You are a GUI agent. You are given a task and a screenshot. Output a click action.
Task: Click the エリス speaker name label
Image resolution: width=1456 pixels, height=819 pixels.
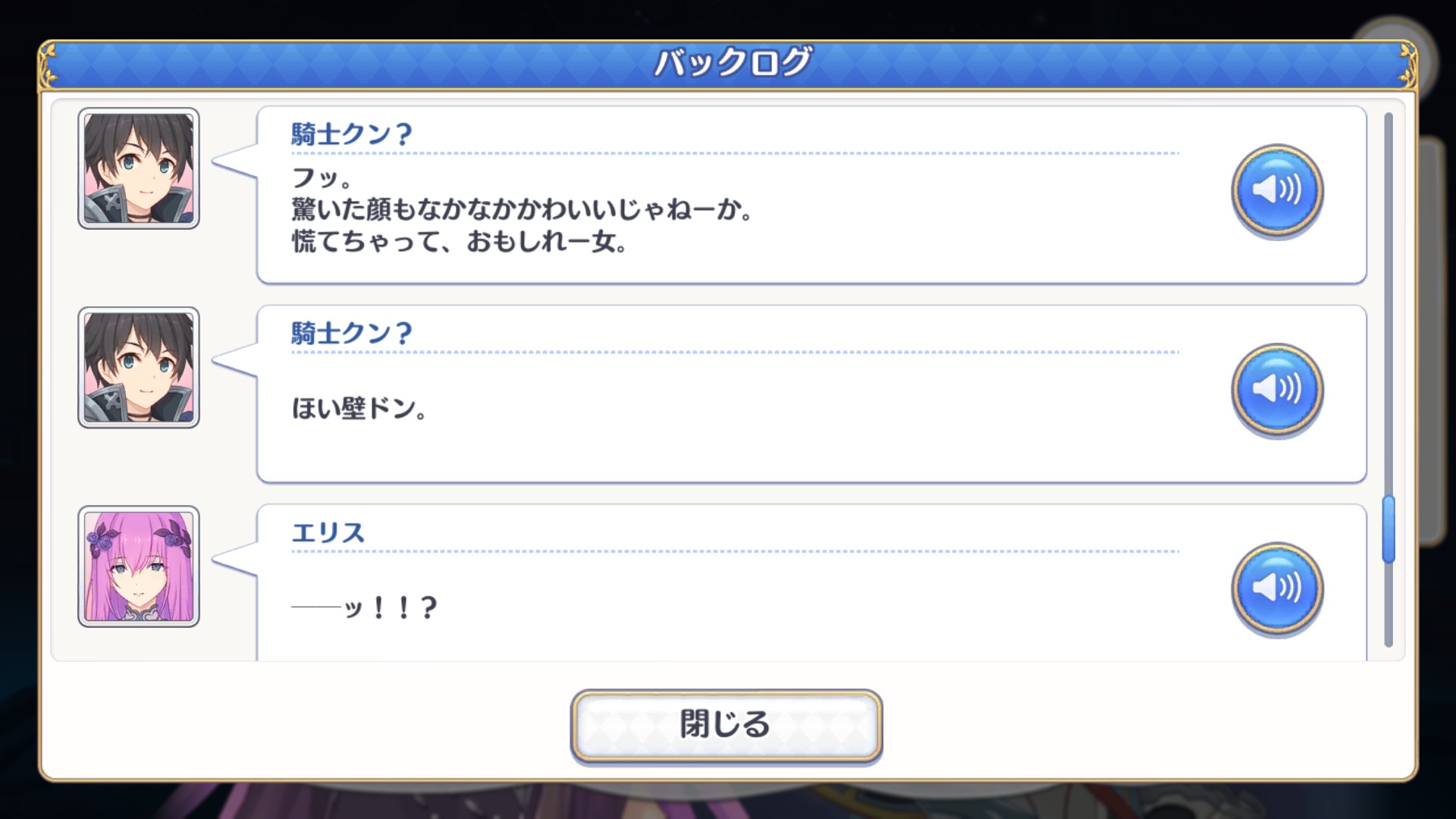click(328, 533)
